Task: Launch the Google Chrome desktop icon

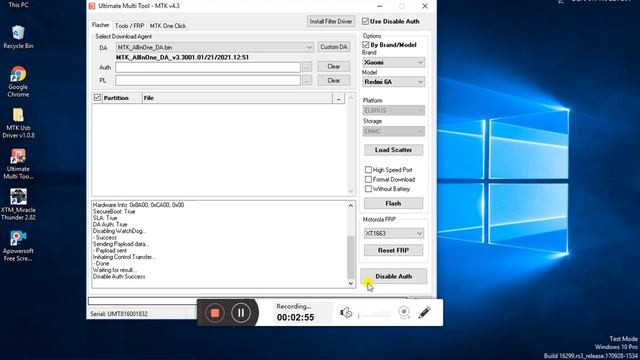Action: (x=18, y=82)
